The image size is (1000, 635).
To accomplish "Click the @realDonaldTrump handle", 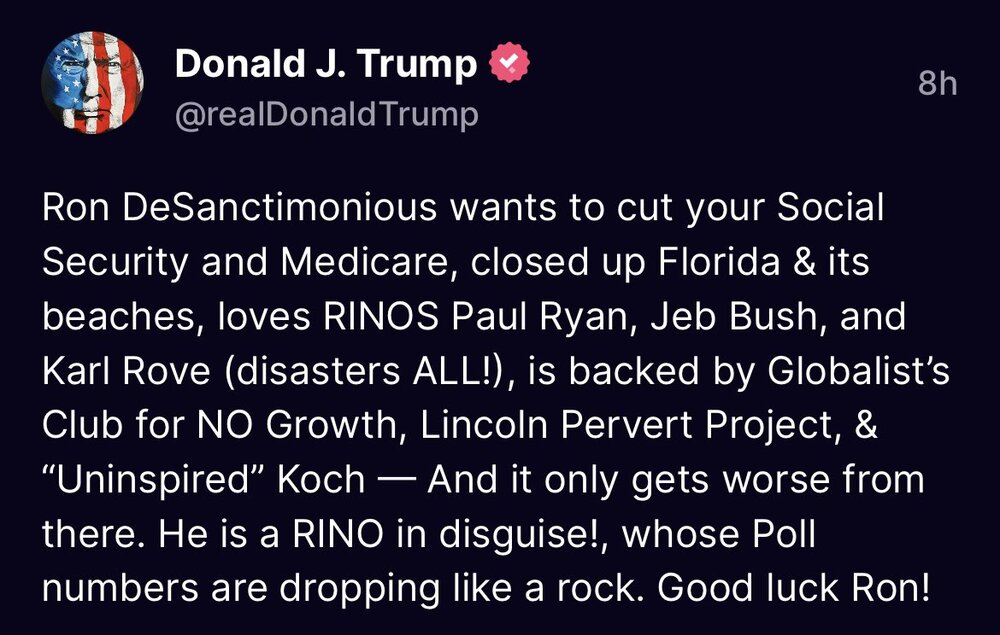I will (326, 115).
